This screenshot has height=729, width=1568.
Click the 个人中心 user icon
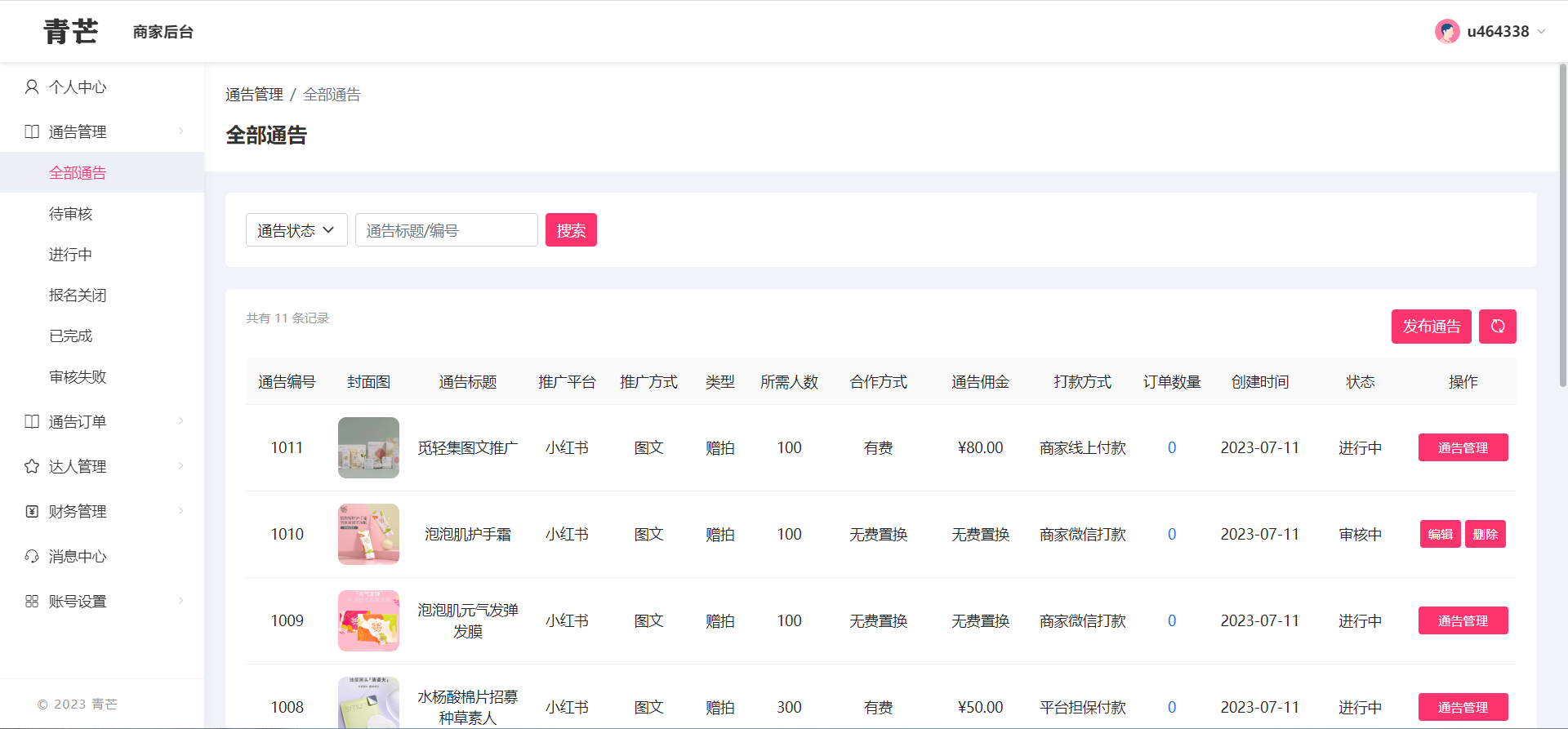(32, 87)
